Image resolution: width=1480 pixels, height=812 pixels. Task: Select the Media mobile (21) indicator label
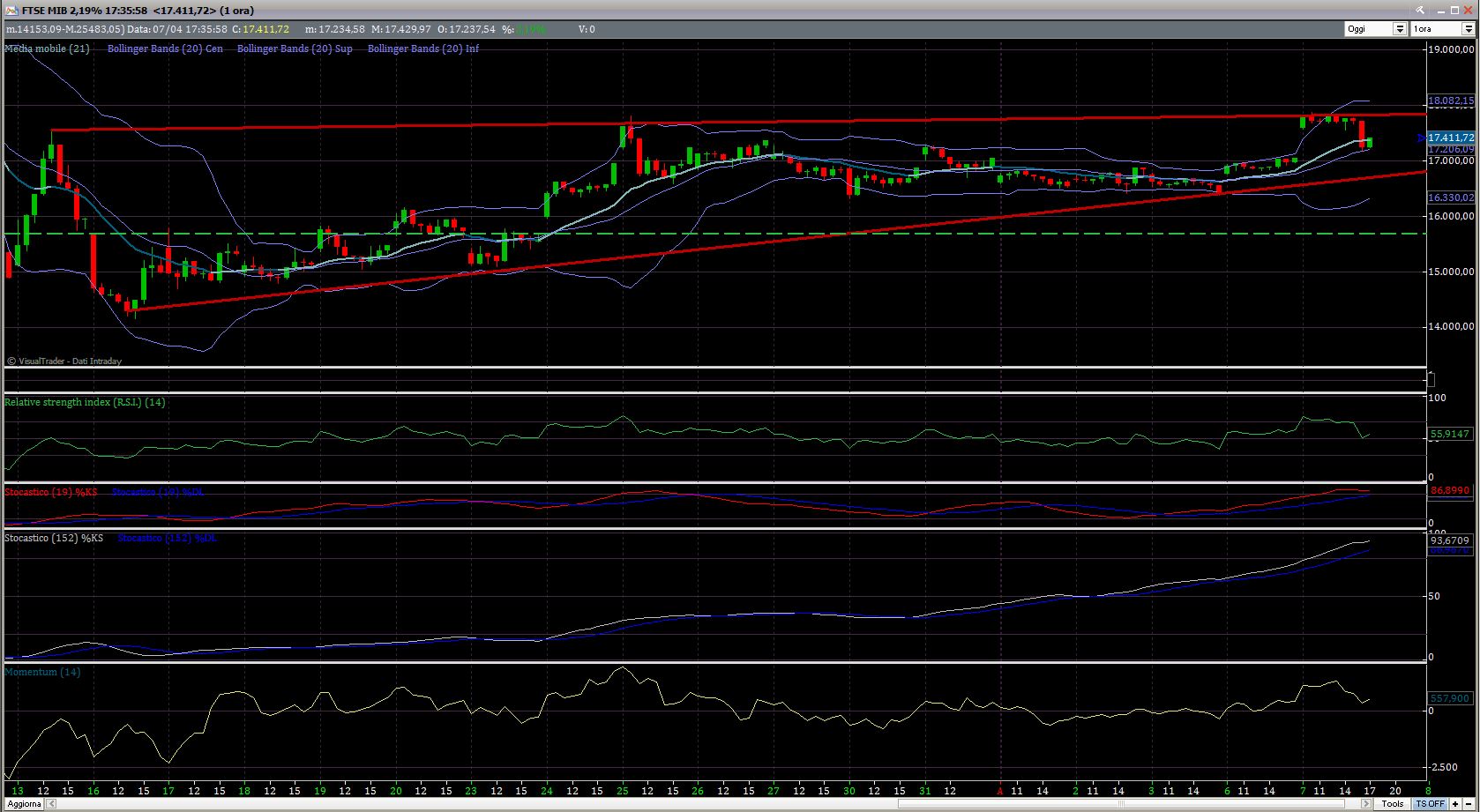pos(47,48)
